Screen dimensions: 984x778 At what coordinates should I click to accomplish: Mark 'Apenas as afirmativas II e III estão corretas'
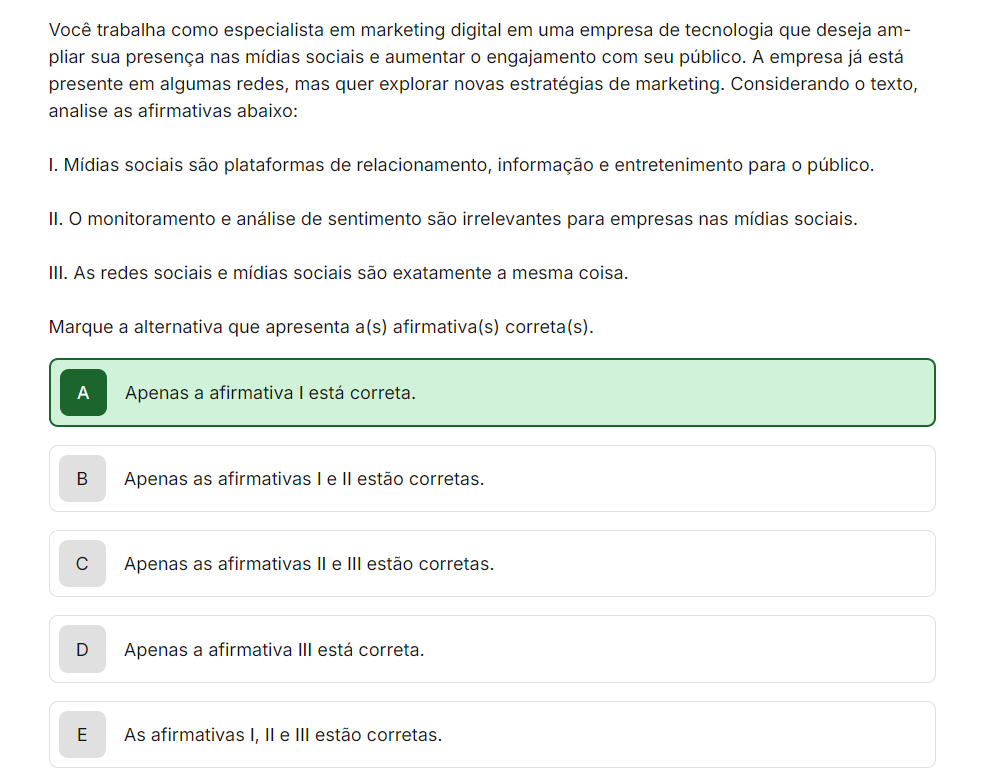[309, 564]
